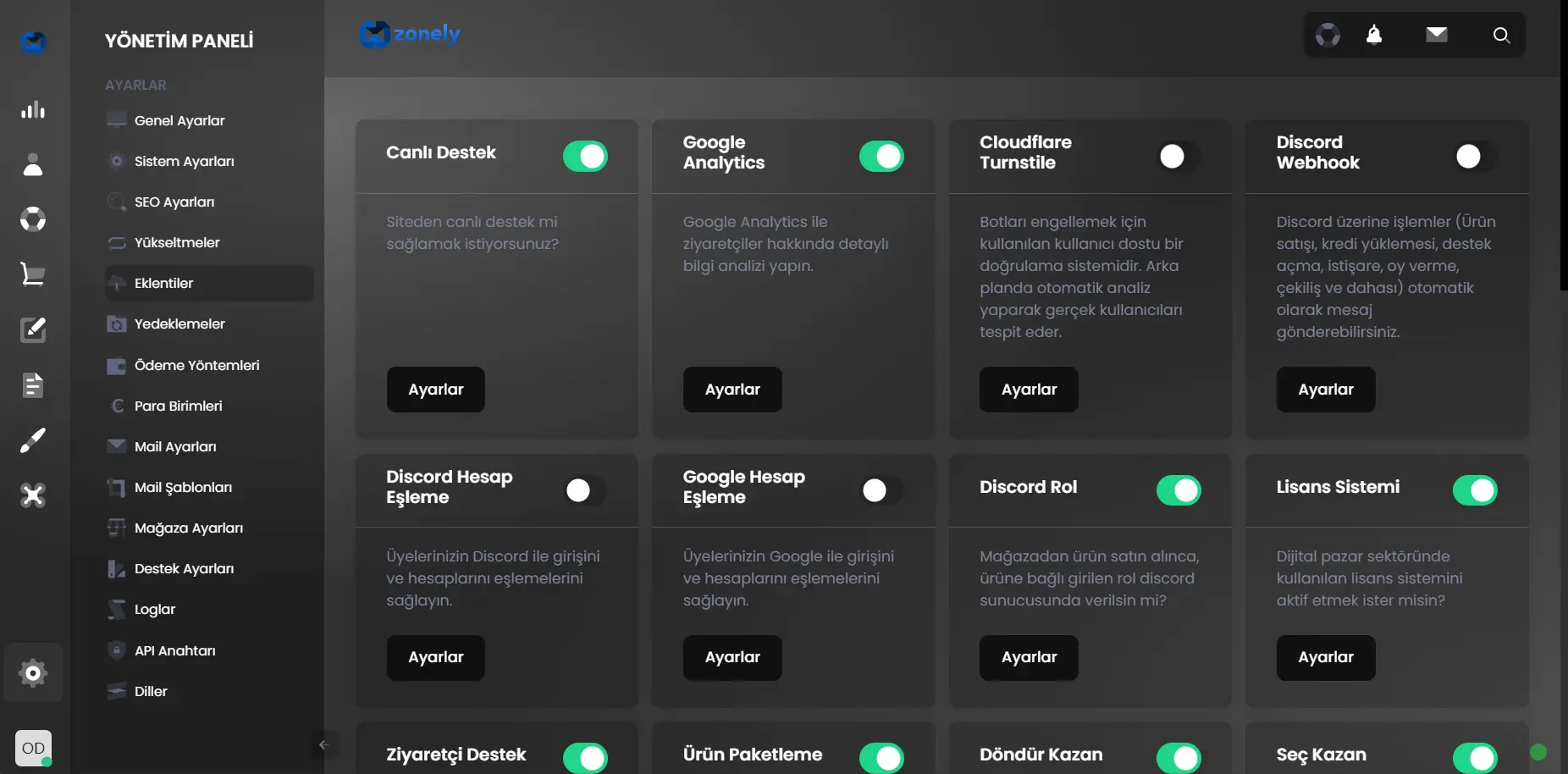Click the gear settings icon in left rail
Viewport: 1568px width, 774px height.
(x=33, y=673)
